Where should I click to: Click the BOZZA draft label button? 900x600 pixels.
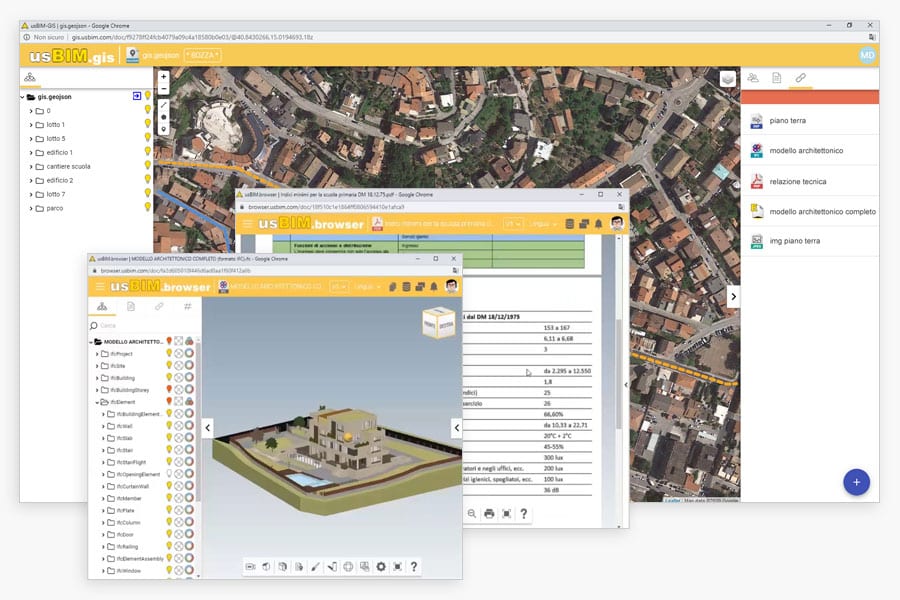pos(203,55)
